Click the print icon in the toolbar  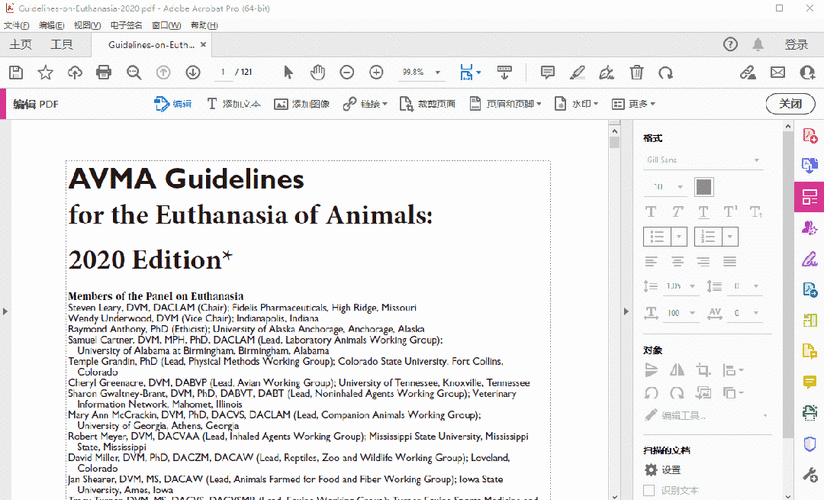104,73
